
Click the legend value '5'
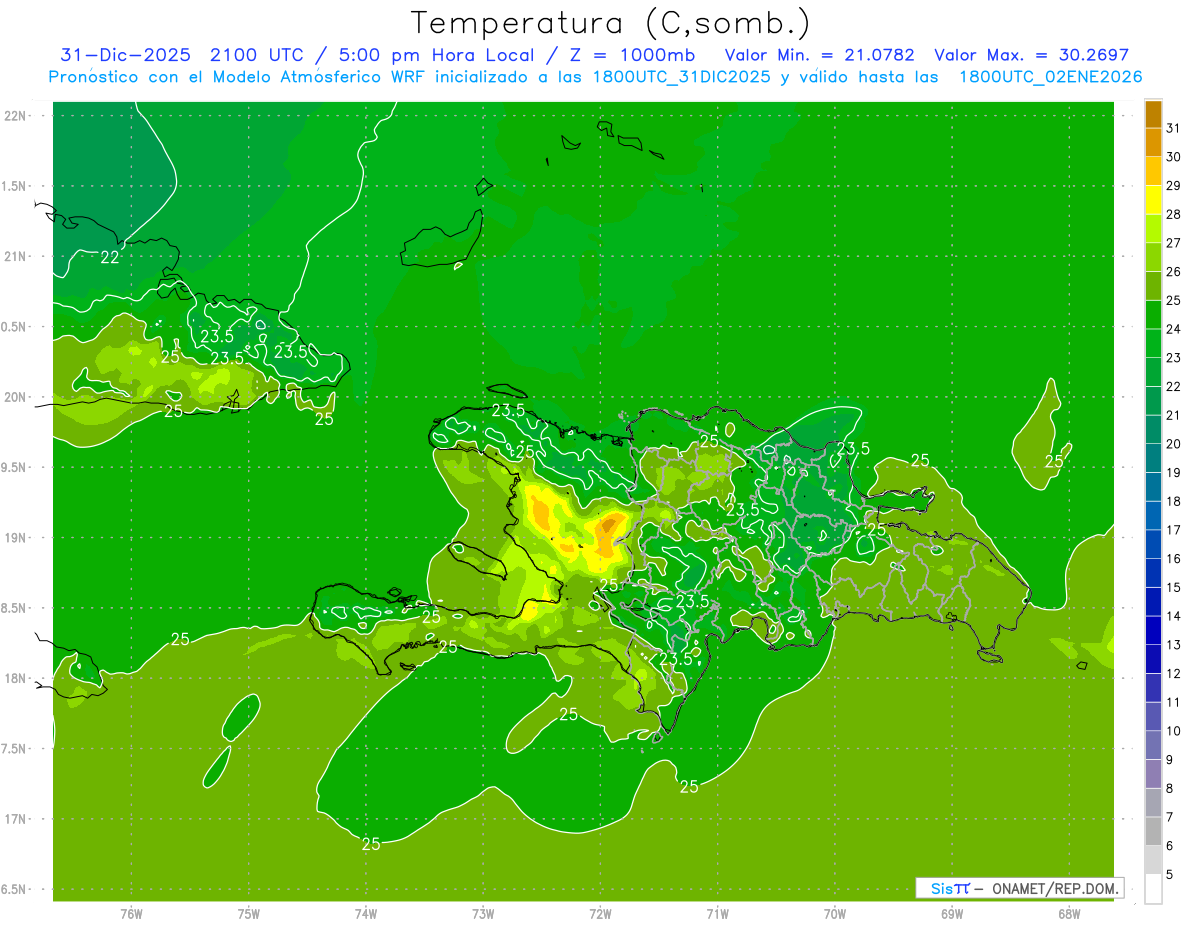(1170, 874)
